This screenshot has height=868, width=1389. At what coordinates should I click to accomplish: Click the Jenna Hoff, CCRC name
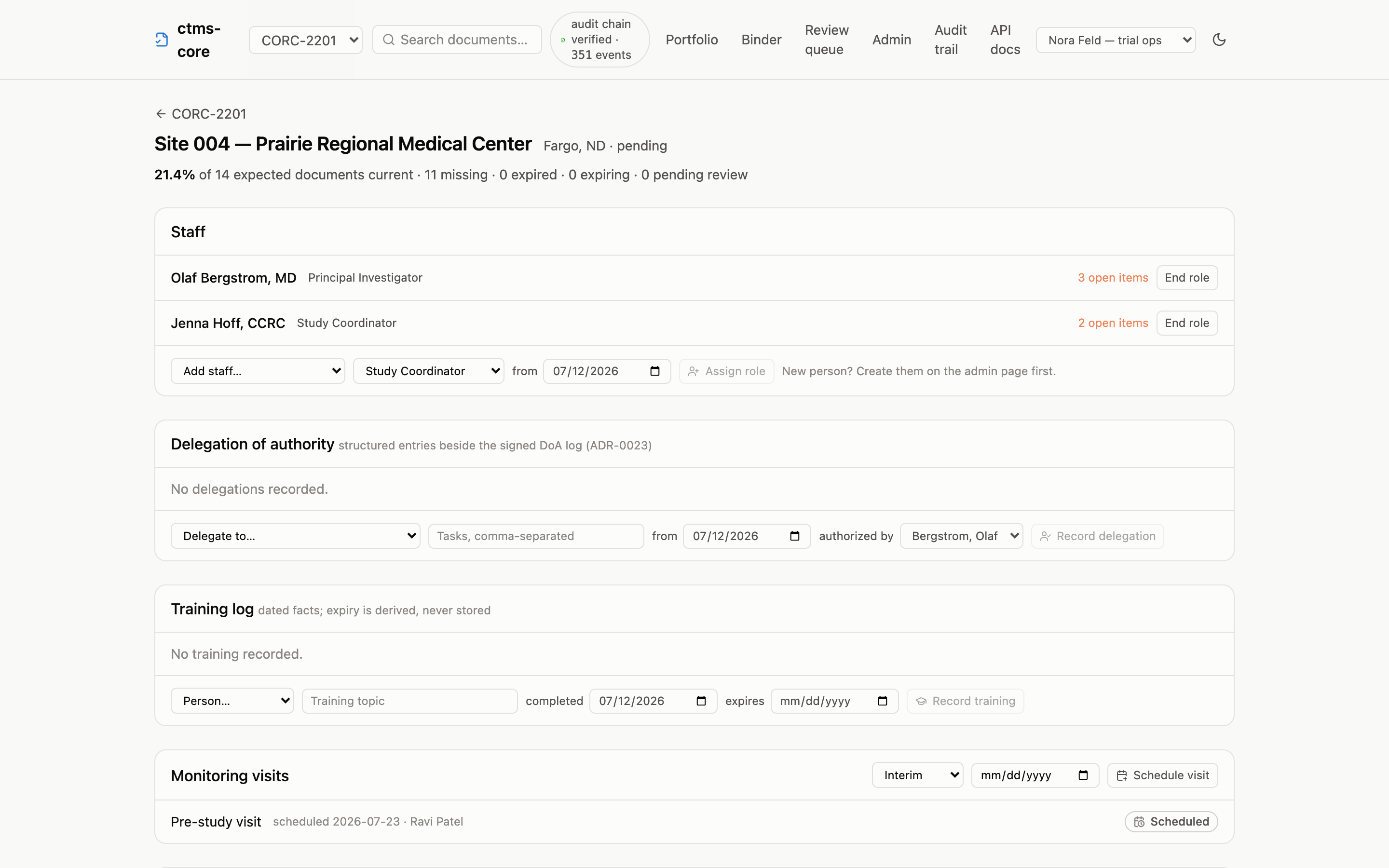coord(228,323)
